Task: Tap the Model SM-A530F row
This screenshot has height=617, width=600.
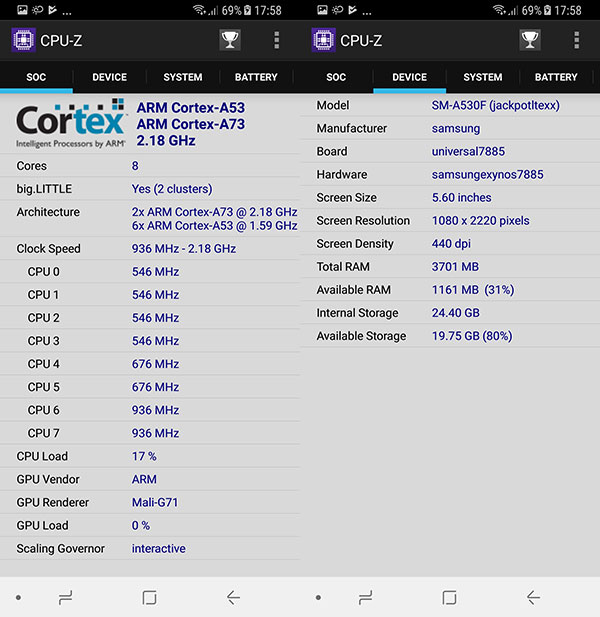Action: click(x=450, y=106)
